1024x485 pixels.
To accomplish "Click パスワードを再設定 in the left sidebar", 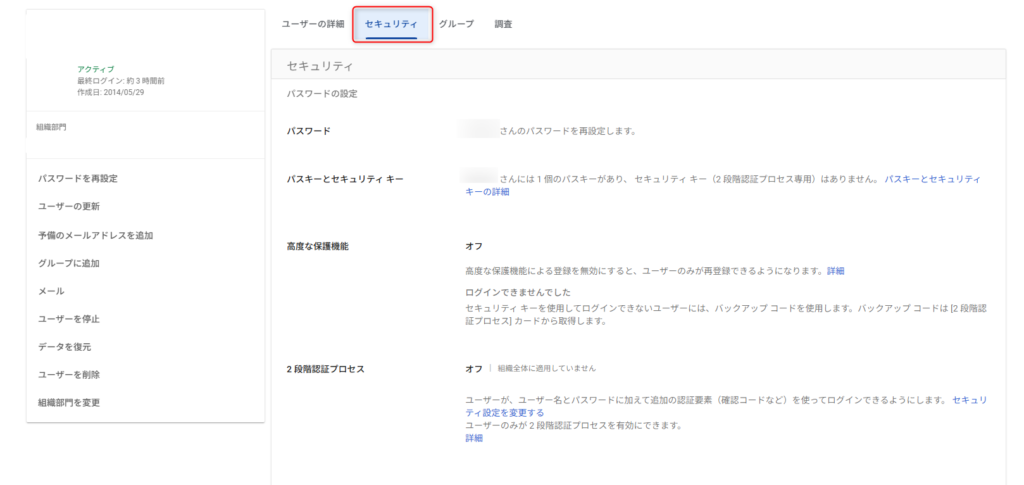I will point(77,179).
